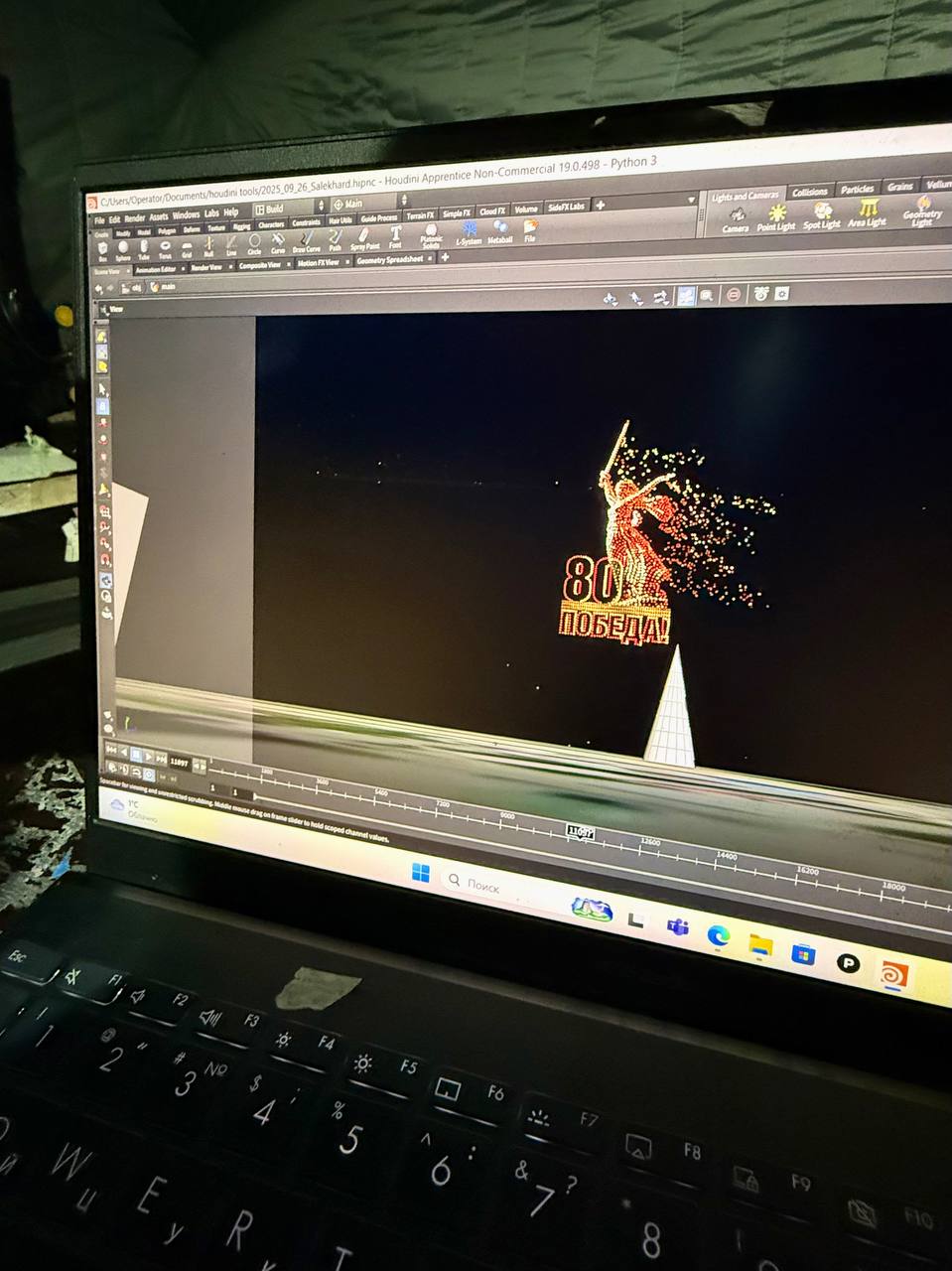Add a new shelf tab after SideFX Labs

[600, 205]
